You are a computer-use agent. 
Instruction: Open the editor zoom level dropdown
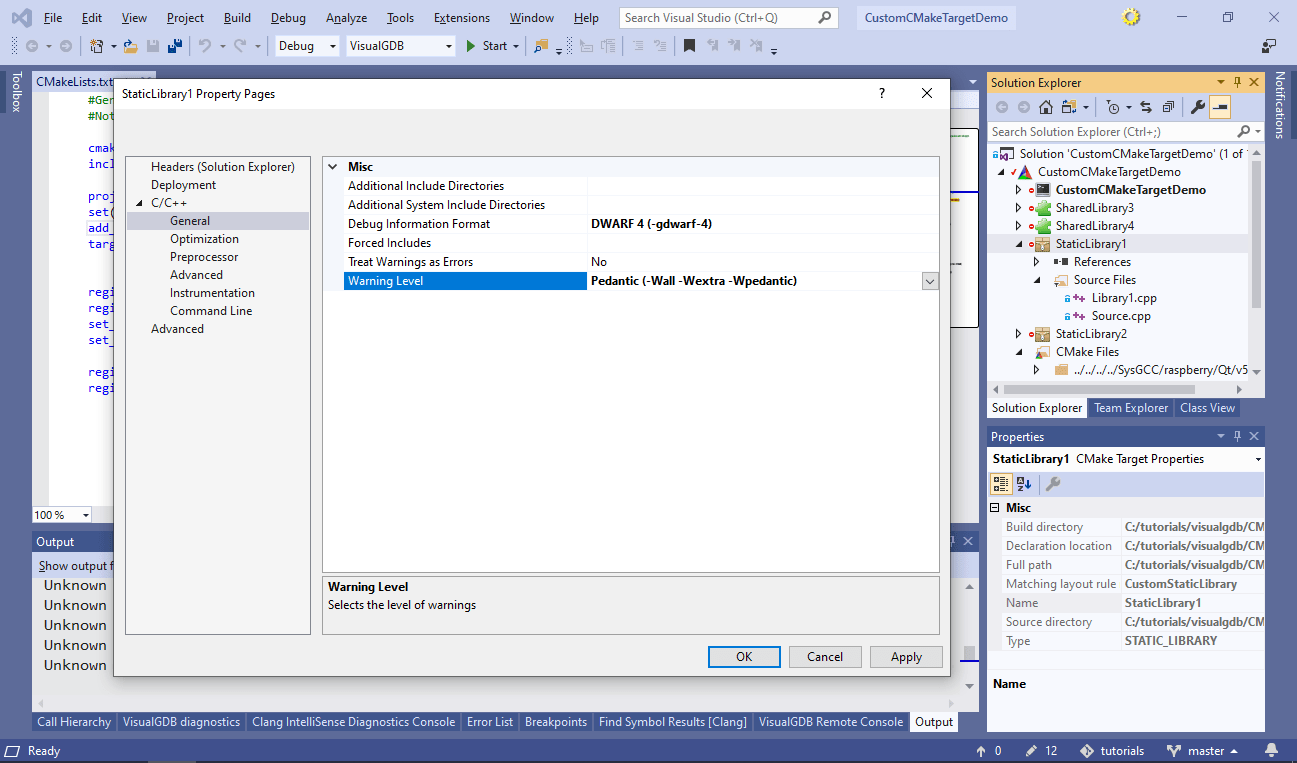pos(85,515)
